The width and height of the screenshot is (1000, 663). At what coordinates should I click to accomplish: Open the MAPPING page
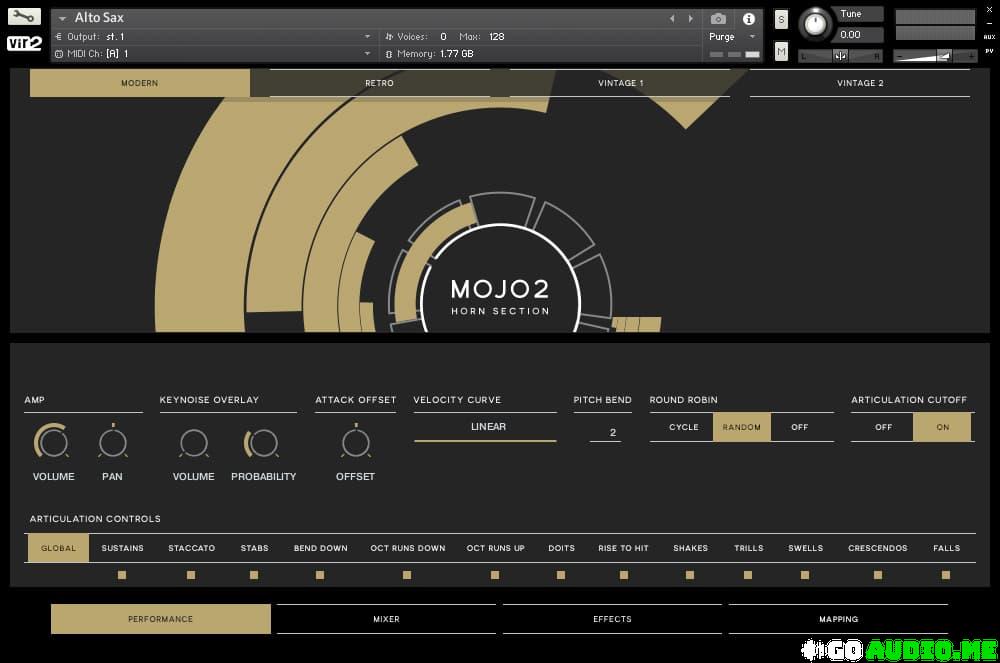click(x=838, y=619)
